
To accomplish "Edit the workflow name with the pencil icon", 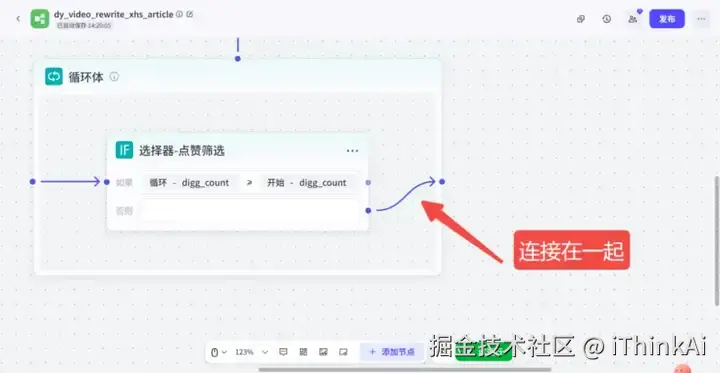I will [190, 14].
